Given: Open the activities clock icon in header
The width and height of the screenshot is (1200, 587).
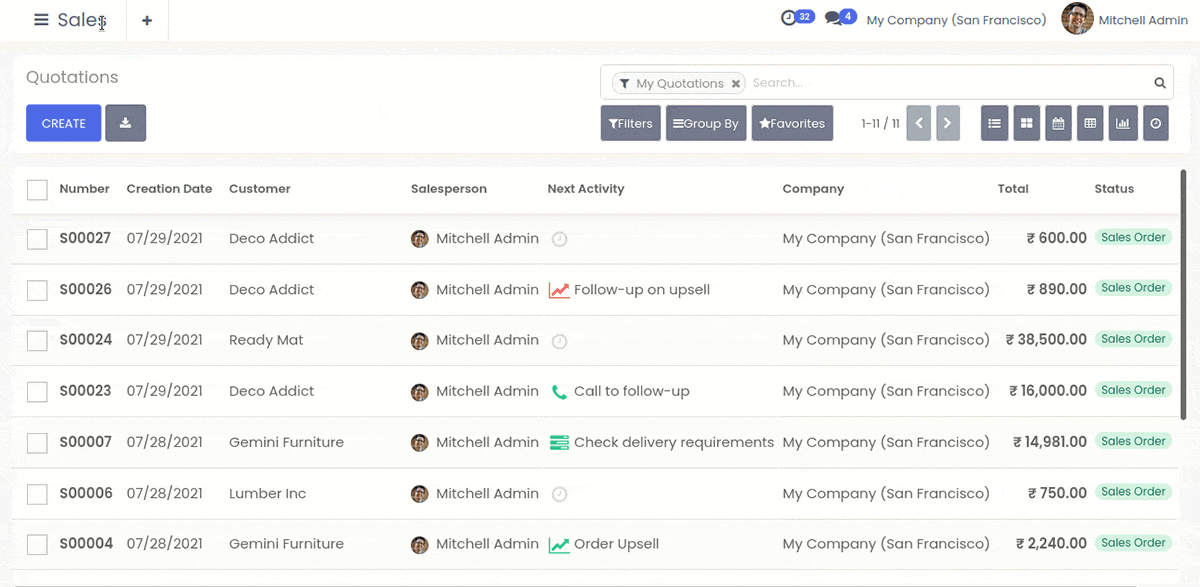Looking at the screenshot, I should pos(789,18).
